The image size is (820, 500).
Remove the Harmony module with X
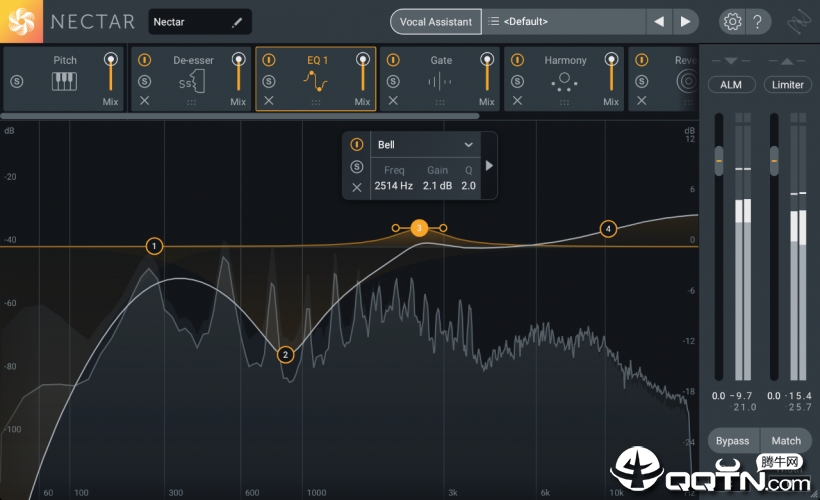tap(517, 100)
